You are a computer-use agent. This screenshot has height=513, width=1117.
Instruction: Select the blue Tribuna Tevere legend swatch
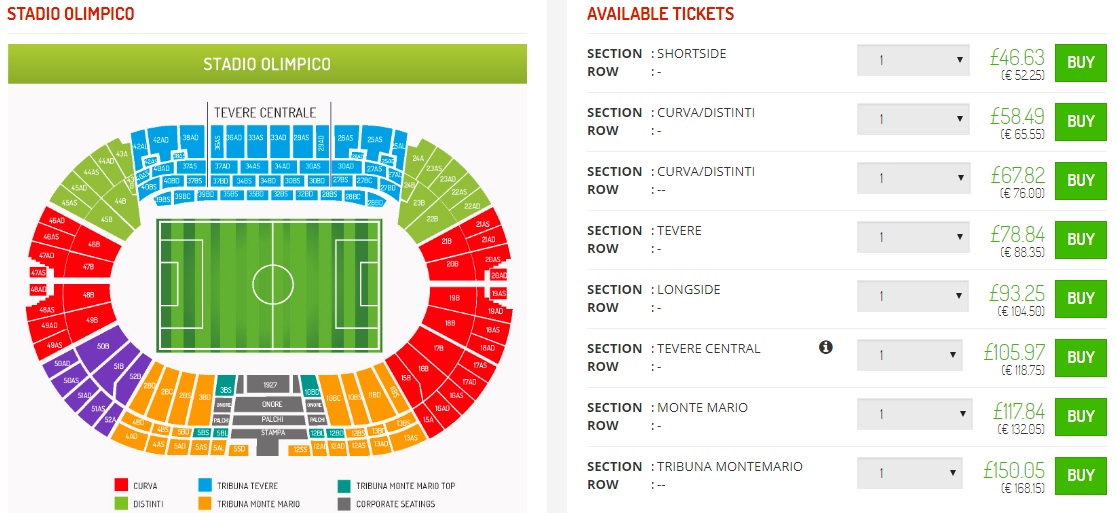(x=207, y=486)
